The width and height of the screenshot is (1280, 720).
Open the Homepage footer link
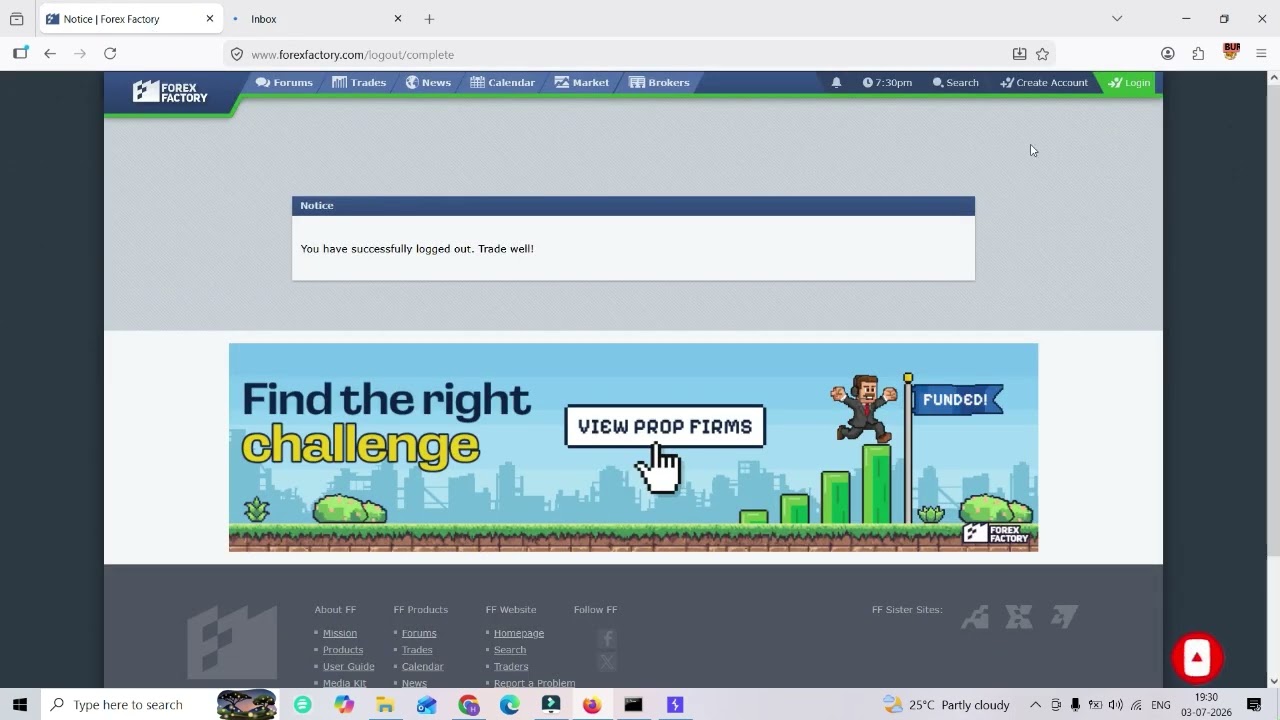click(519, 633)
